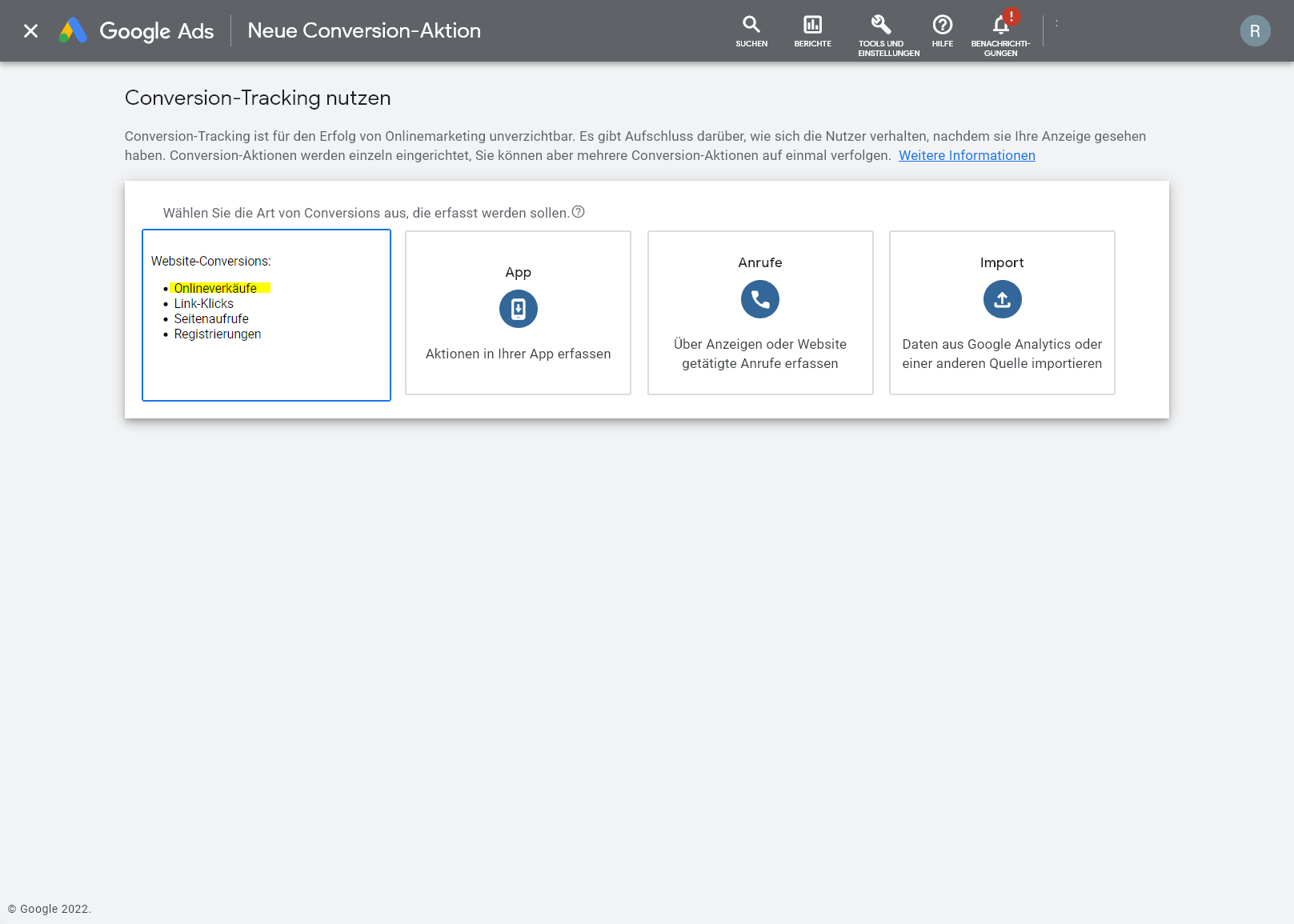Click the Seitenaufrufe list item

211,319
